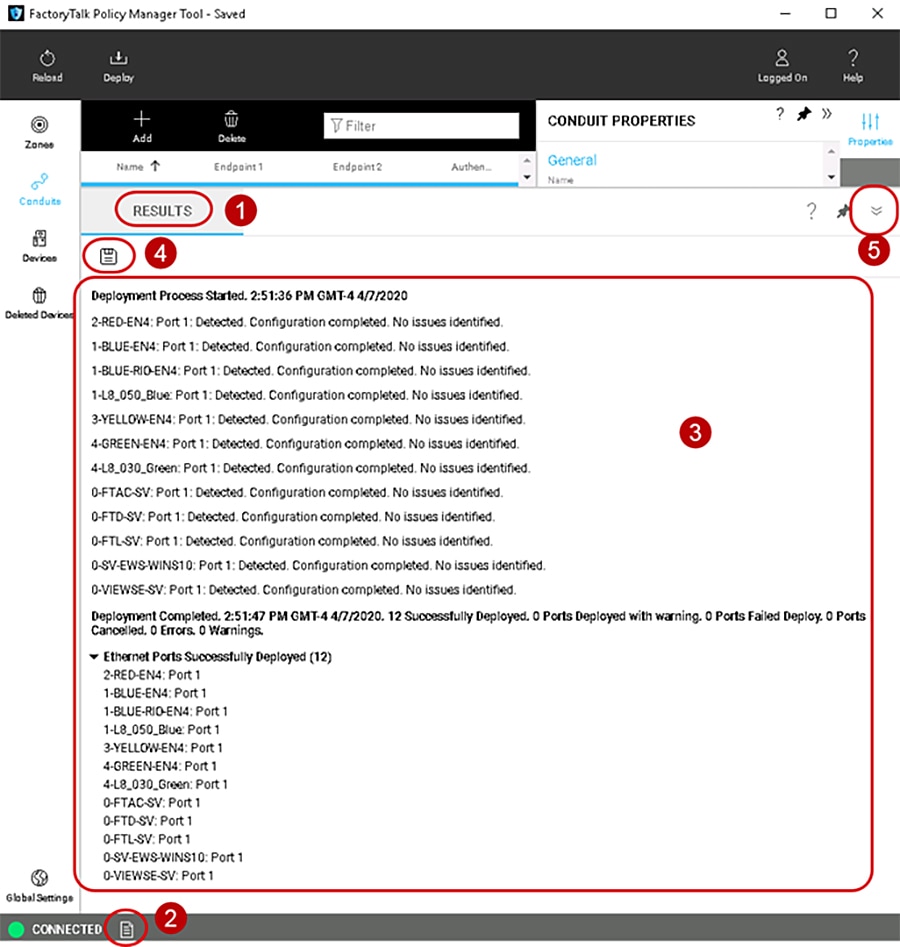Select the 1-BLUE-RIO-EN4 configuration completed log line
Viewport: 900px width, 947px height.
point(310,370)
